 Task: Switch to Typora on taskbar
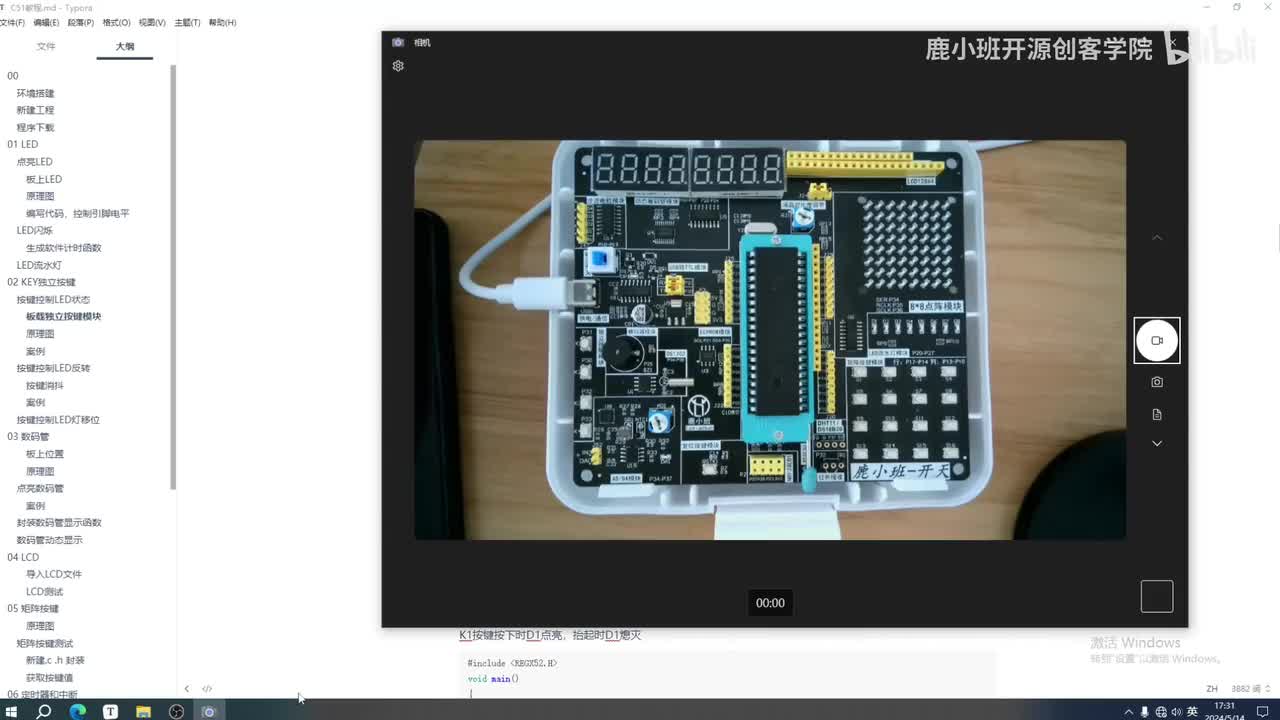click(110, 711)
